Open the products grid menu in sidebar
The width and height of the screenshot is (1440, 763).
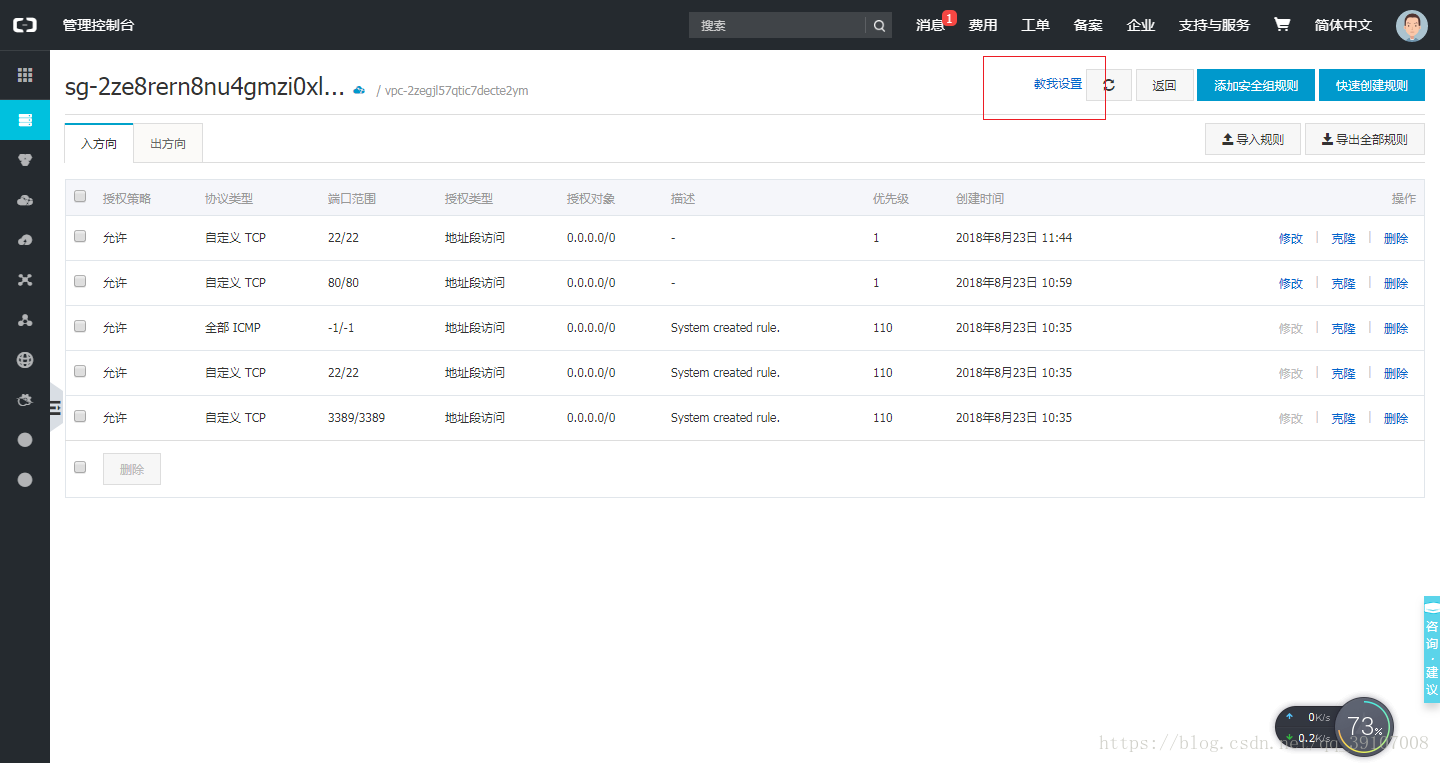tap(25, 75)
